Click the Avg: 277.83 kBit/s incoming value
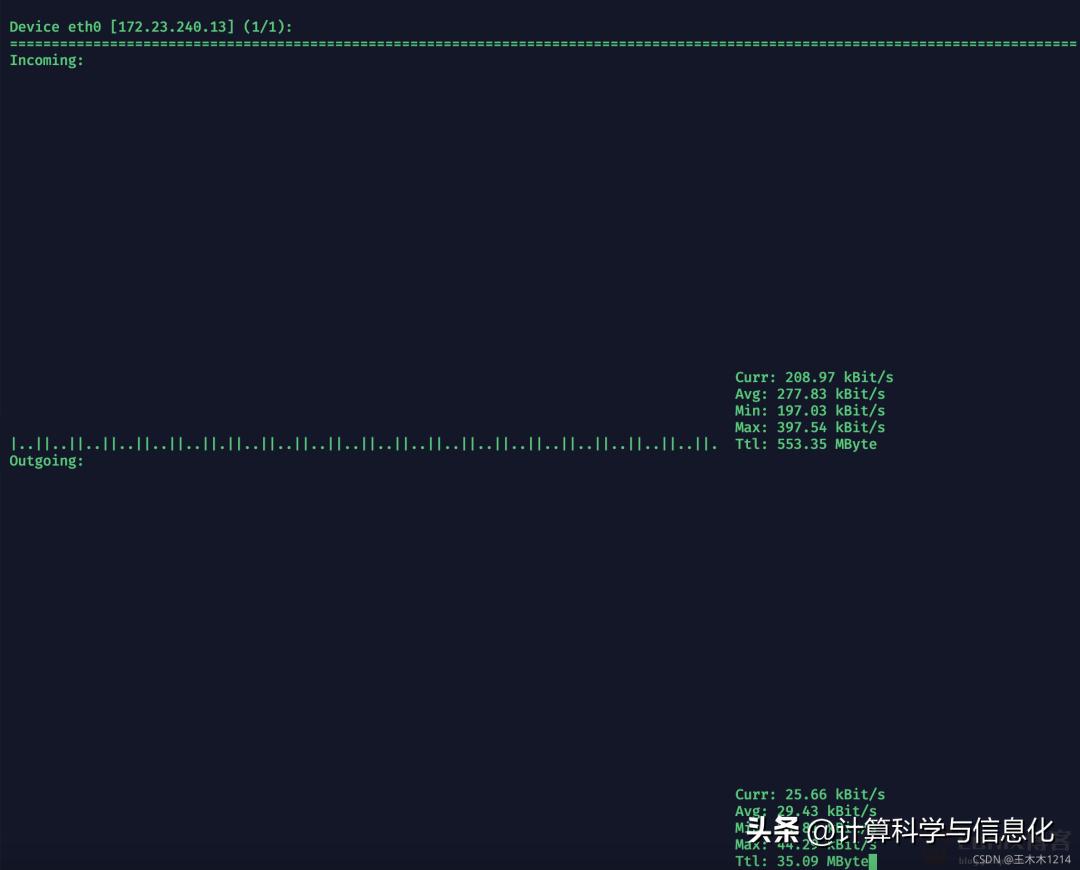Viewport: 1080px width, 870px height. click(x=806, y=393)
